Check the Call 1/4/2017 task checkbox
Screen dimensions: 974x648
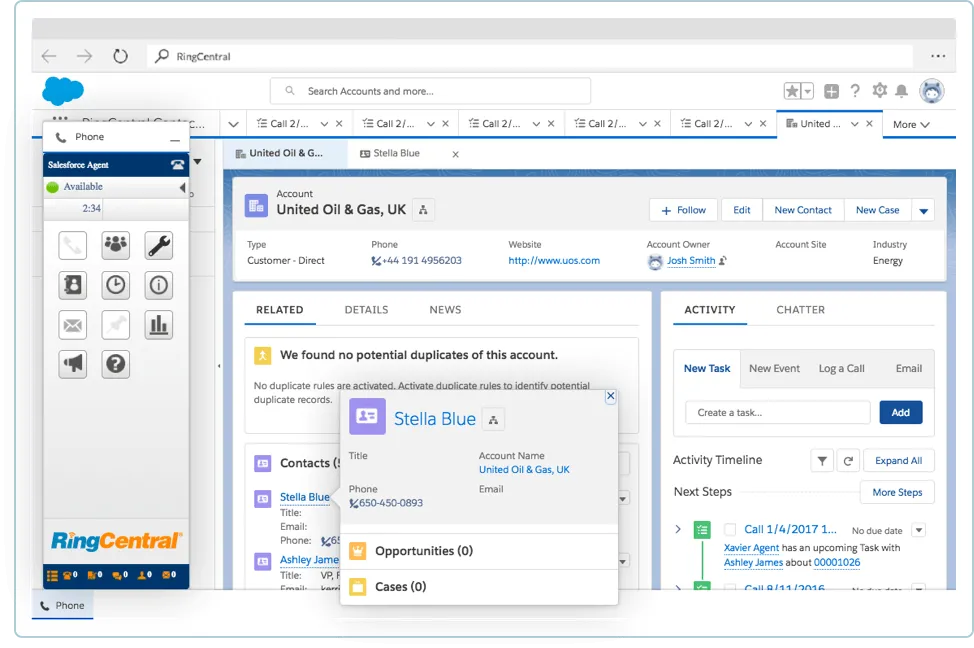(730, 530)
